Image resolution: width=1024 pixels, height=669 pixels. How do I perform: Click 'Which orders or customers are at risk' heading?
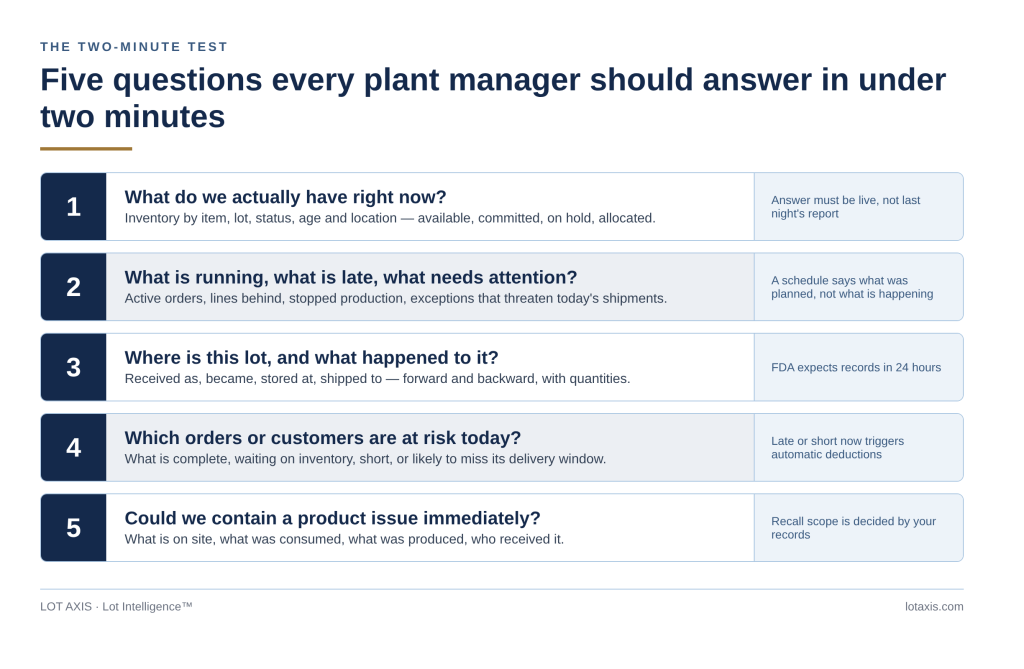point(323,438)
